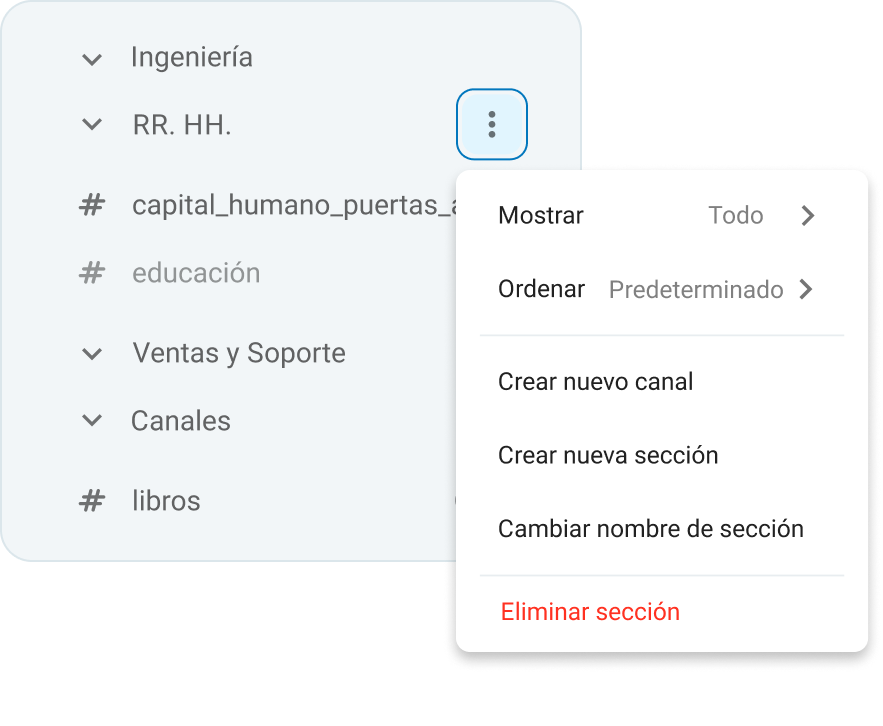
Task: Click Eliminar sección in red text
Action: [x=590, y=611]
